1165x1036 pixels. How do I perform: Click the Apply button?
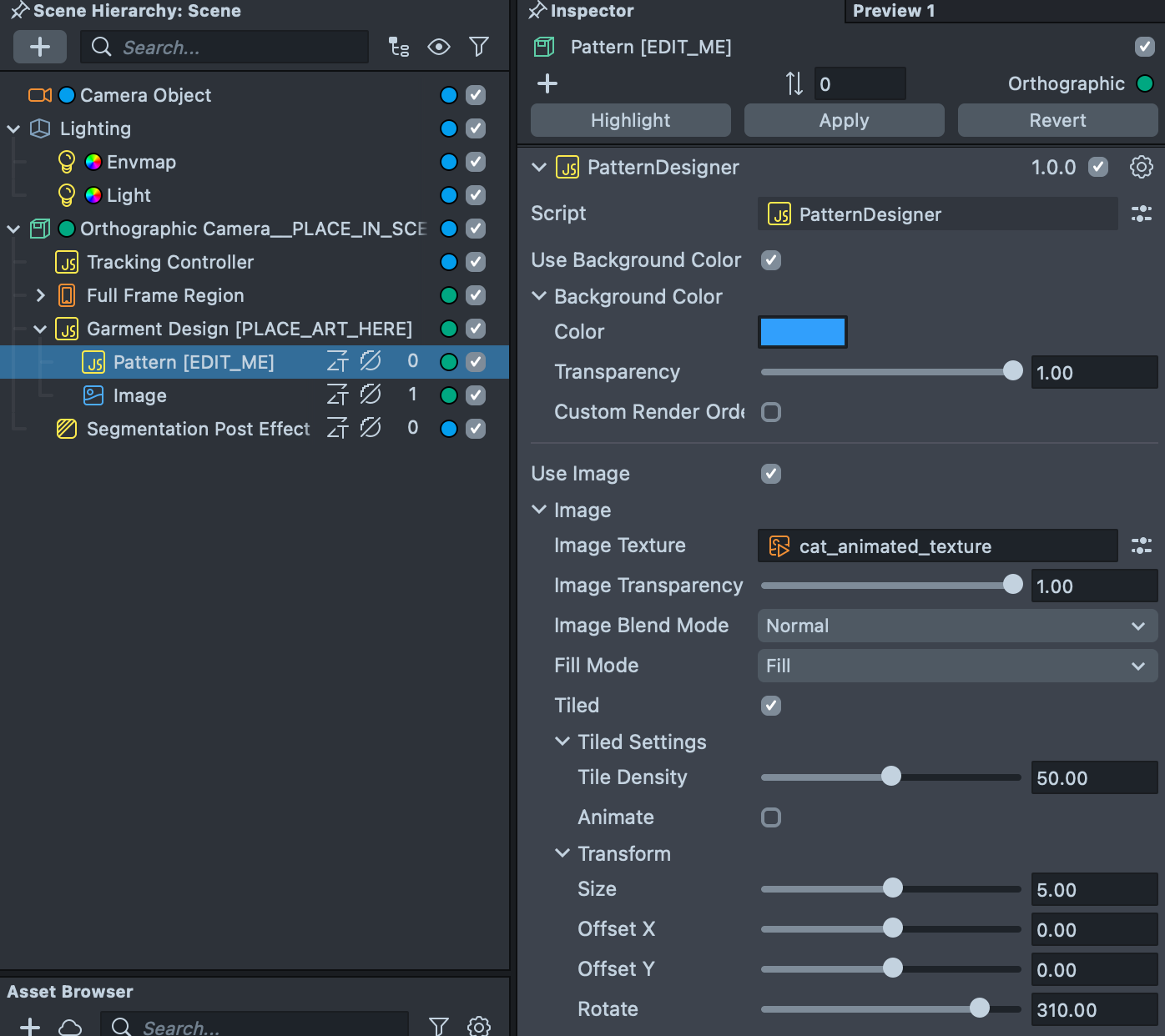point(844,120)
